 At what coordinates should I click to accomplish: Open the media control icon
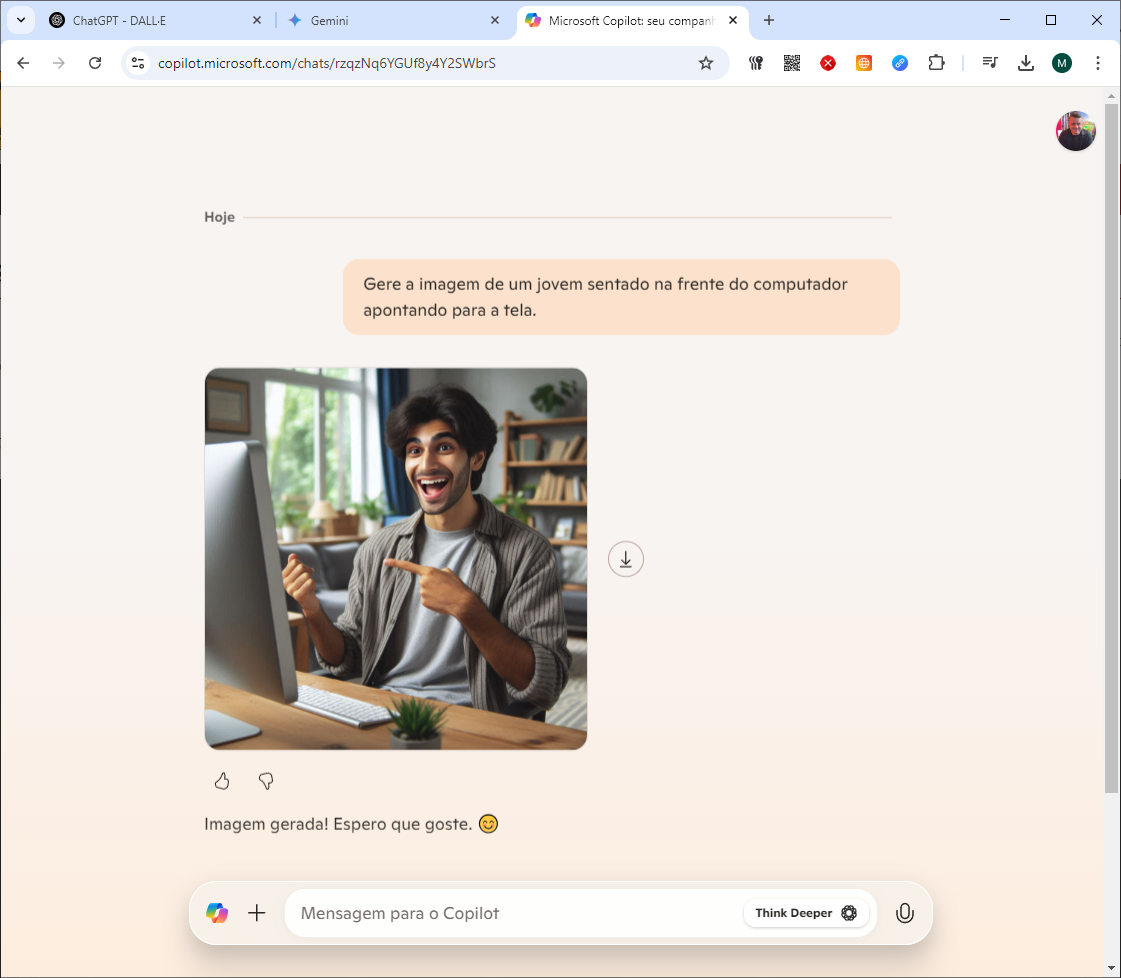point(989,63)
